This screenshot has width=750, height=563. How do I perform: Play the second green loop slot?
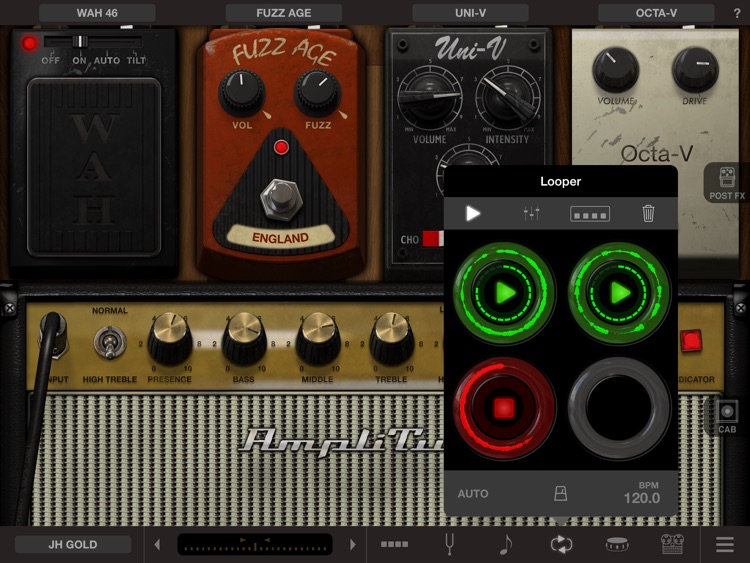(619, 293)
